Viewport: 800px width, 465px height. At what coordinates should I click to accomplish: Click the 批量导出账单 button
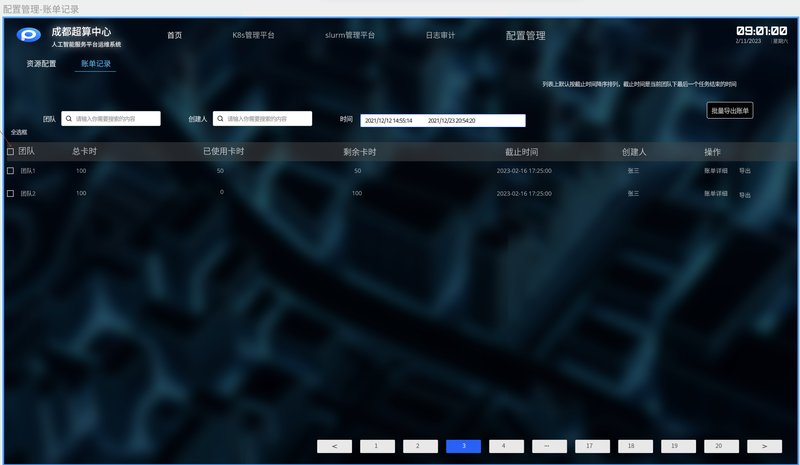pos(730,110)
